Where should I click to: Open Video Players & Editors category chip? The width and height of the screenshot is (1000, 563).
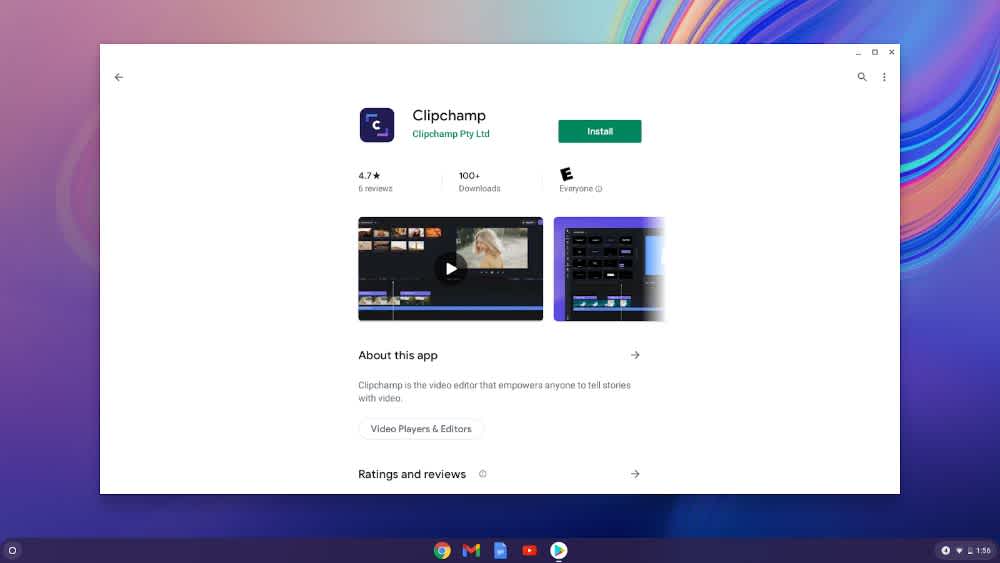[x=421, y=429]
